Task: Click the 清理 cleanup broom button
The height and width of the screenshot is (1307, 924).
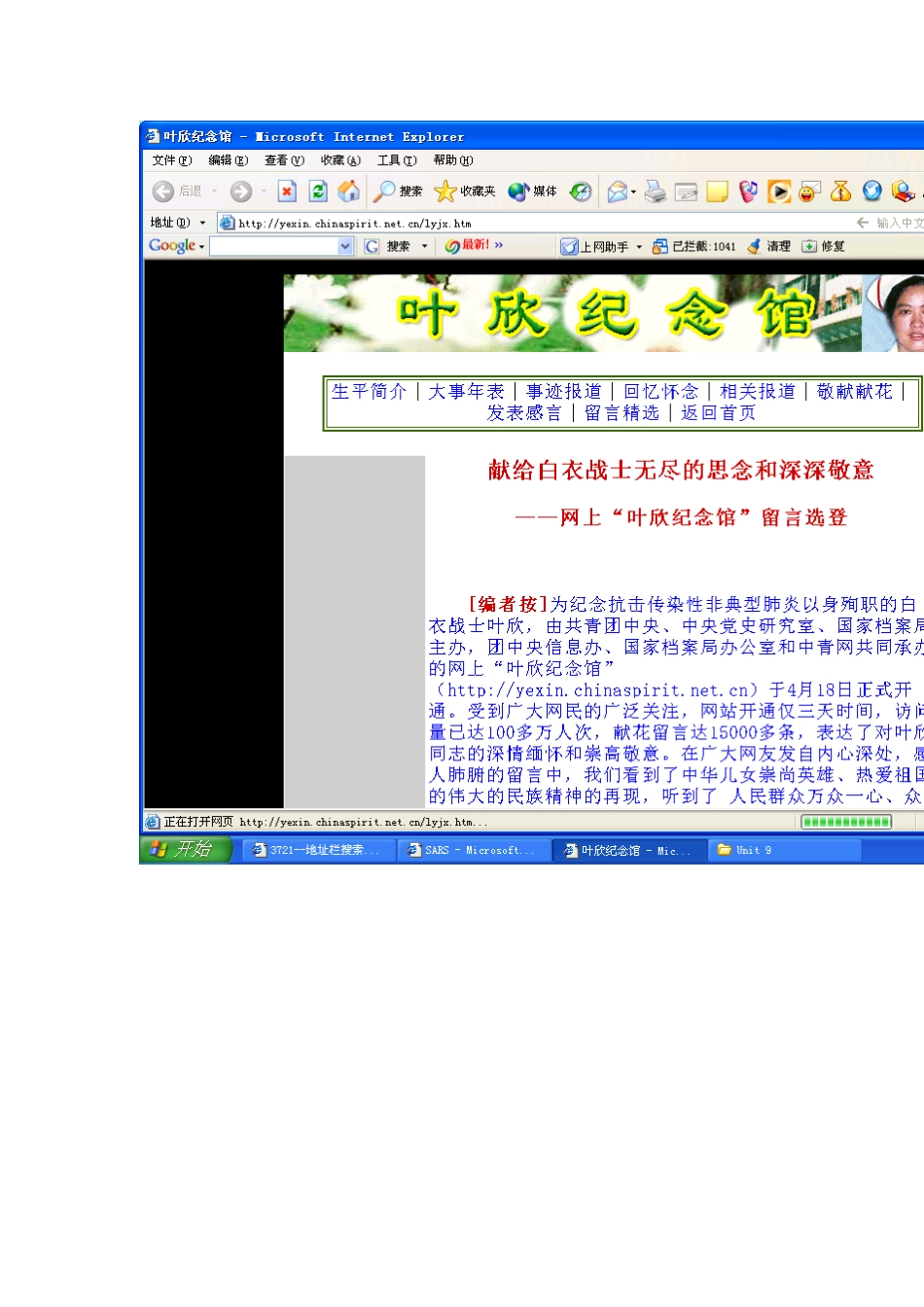Action: point(769,247)
